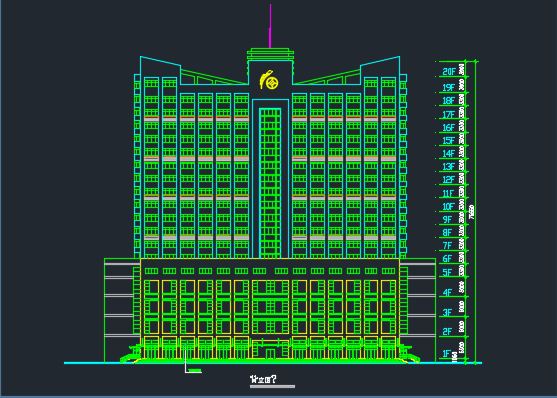Select the 2F floor label
The height and width of the screenshot is (398, 557).
447,332
